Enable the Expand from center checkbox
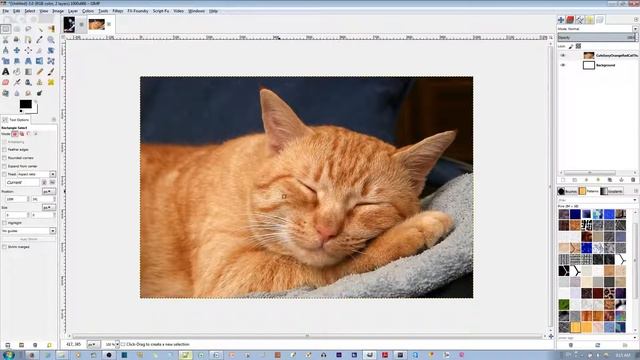 coord(4,166)
